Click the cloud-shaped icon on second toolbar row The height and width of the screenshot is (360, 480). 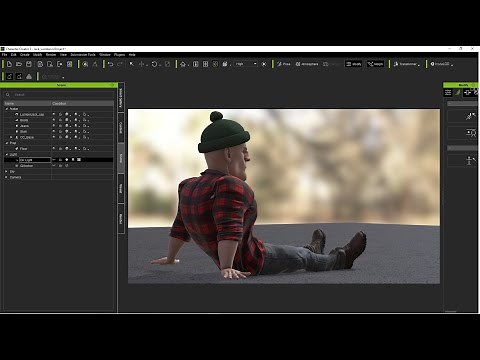[29, 77]
